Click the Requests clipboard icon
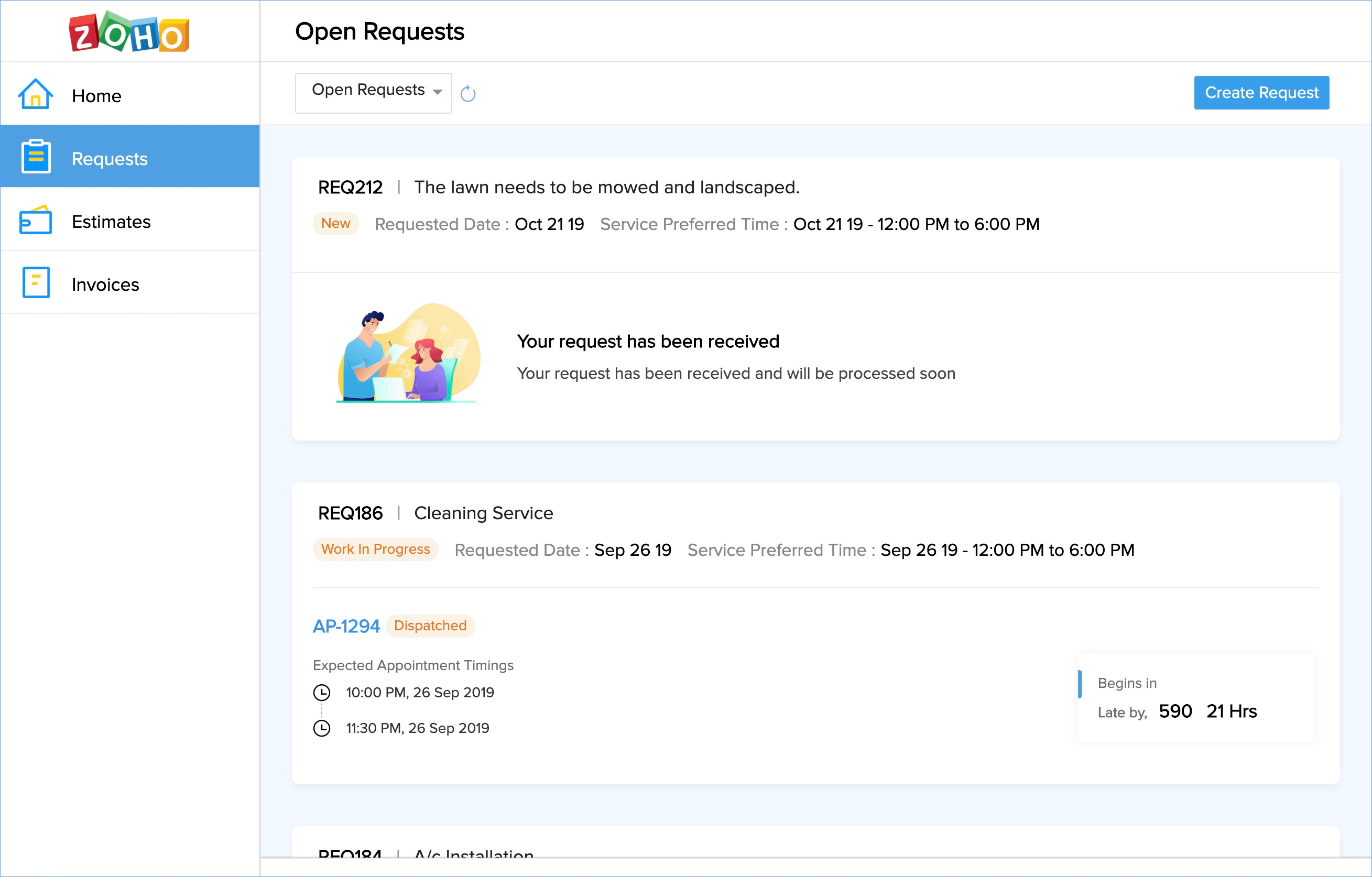Viewport: 1372px width, 877px height. click(x=36, y=157)
